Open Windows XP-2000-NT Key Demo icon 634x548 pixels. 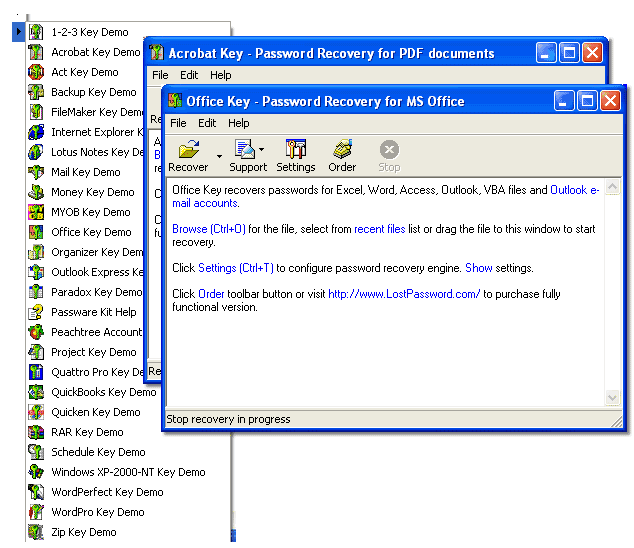point(36,472)
